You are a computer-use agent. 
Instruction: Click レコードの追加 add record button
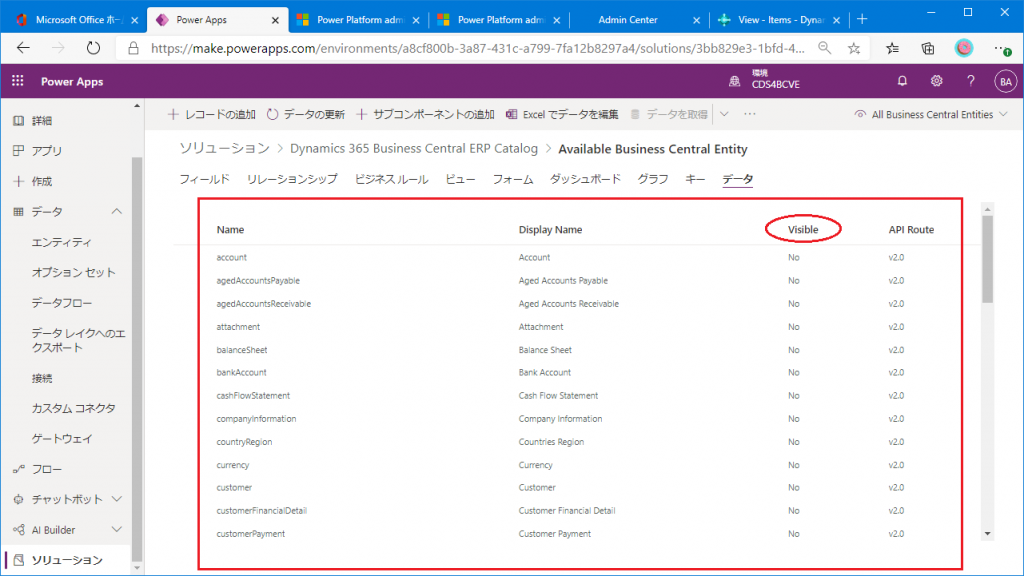212,114
